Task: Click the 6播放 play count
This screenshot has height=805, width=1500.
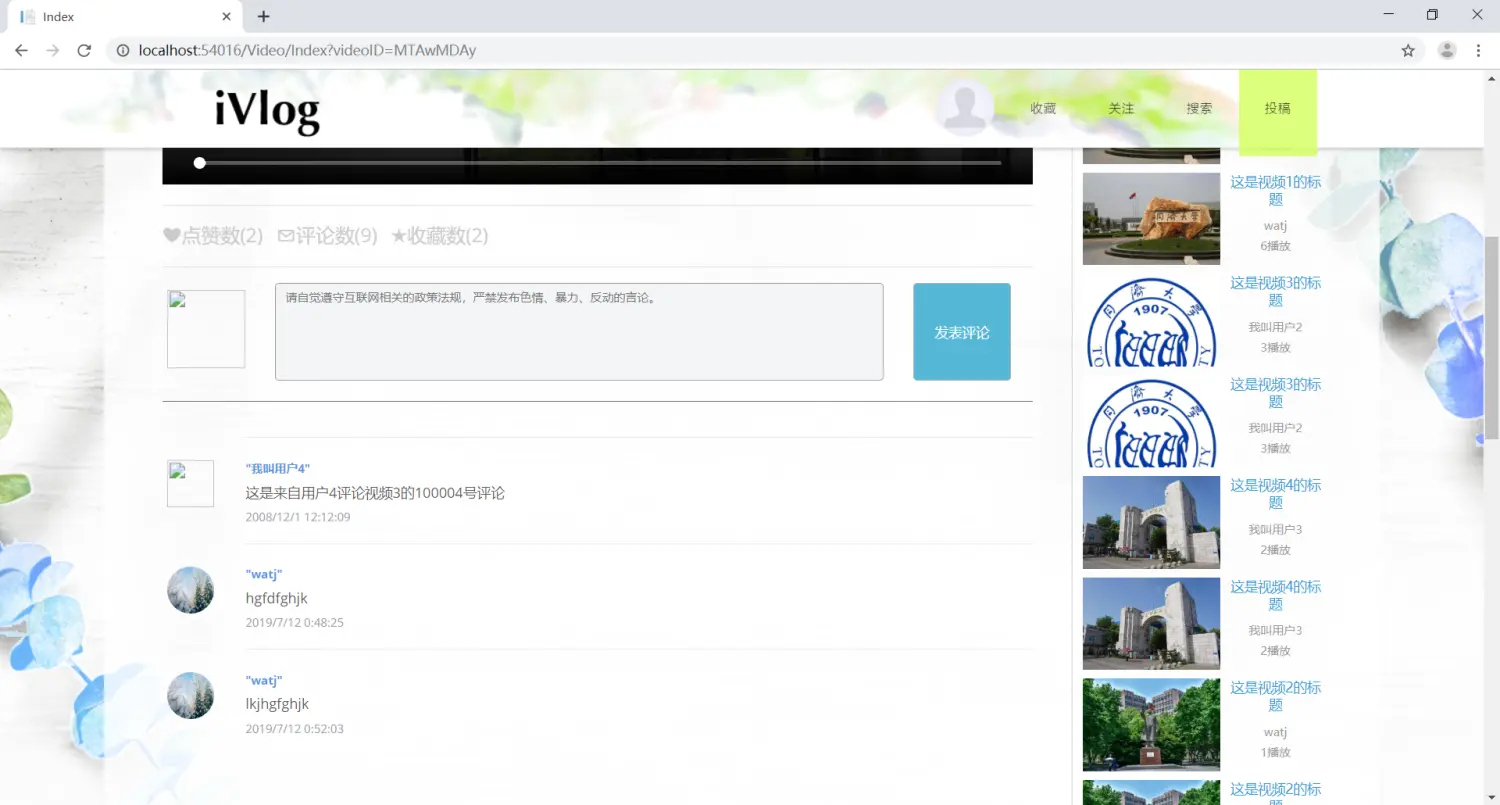Action: 1275,246
